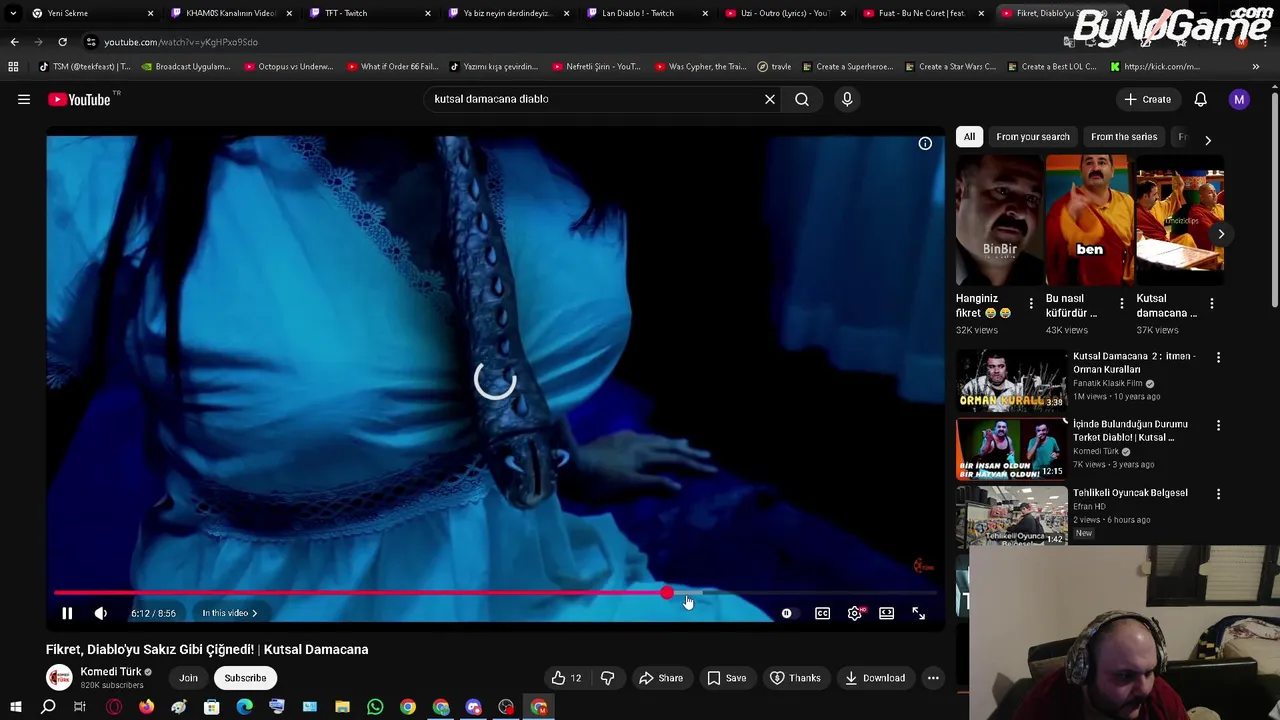Start voice search with the microphone

(x=847, y=99)
